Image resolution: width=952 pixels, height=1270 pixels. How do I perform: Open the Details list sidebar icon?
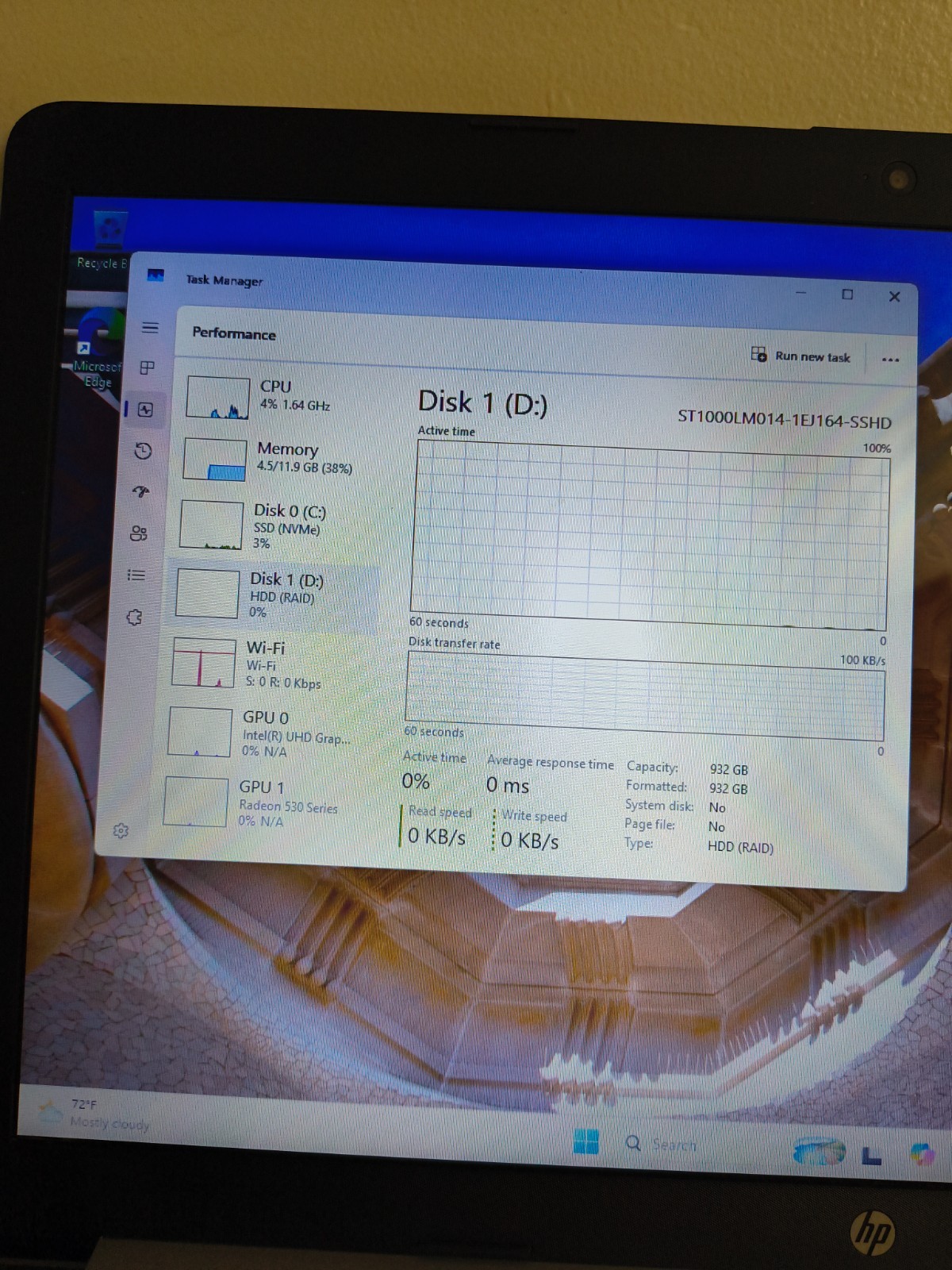tap(136, 575)
